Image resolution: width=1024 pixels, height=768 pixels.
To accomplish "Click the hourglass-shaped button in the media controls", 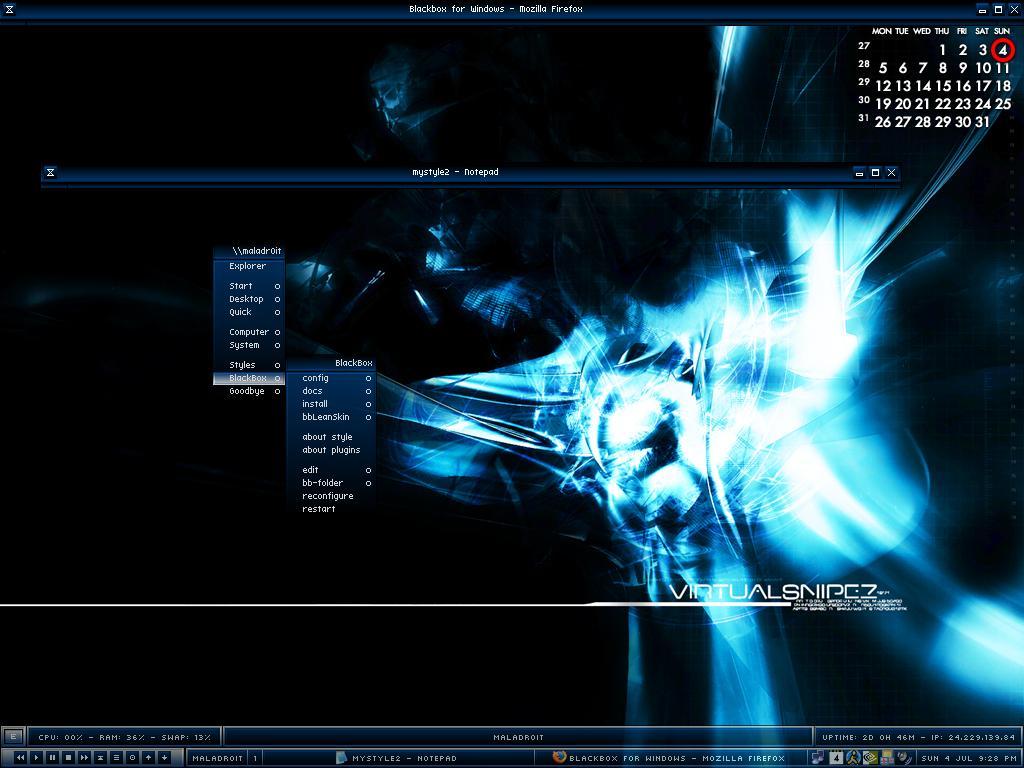I will (101, 758).
